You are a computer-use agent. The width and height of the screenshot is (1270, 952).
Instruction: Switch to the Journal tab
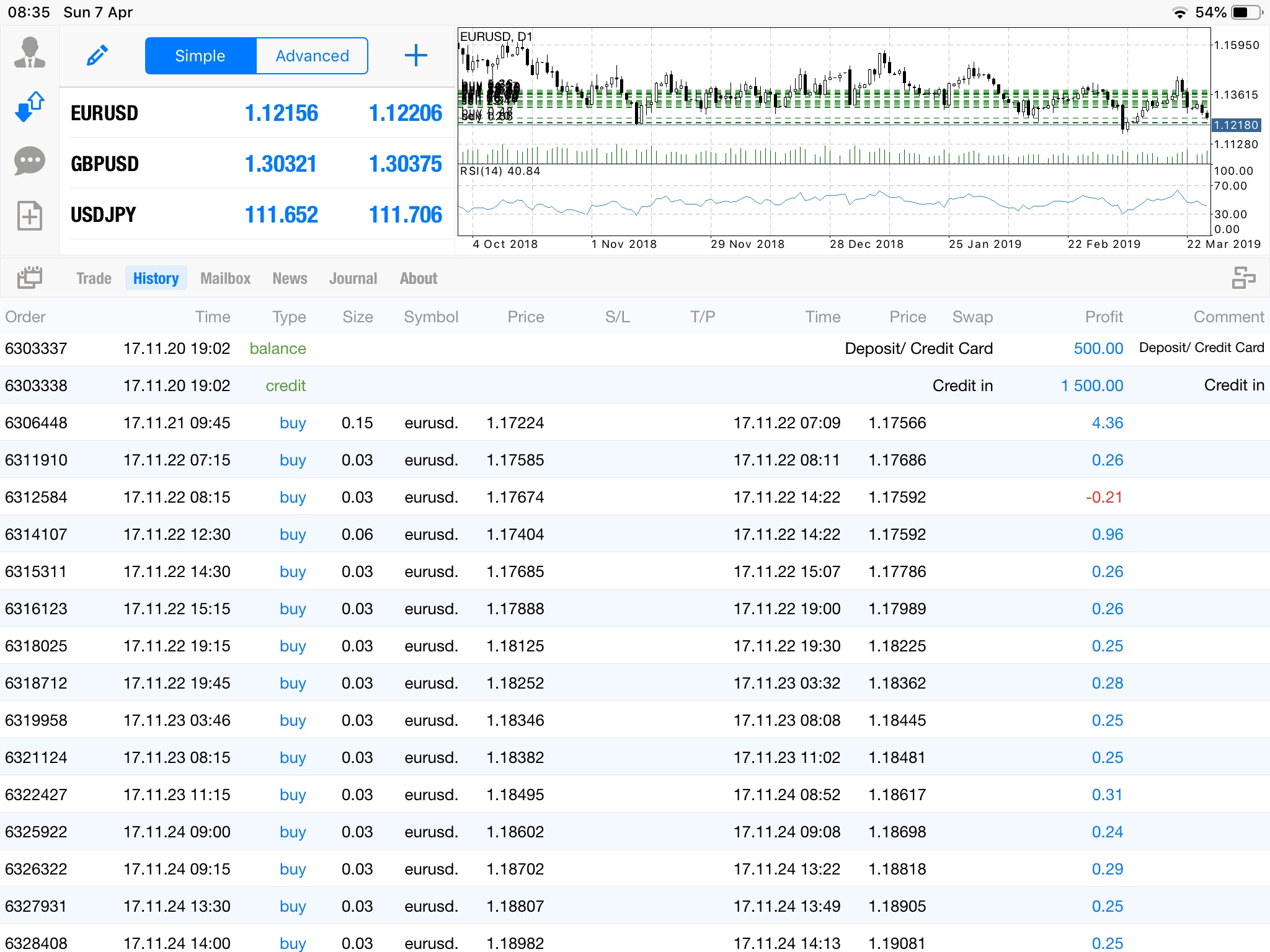[353, 278]
